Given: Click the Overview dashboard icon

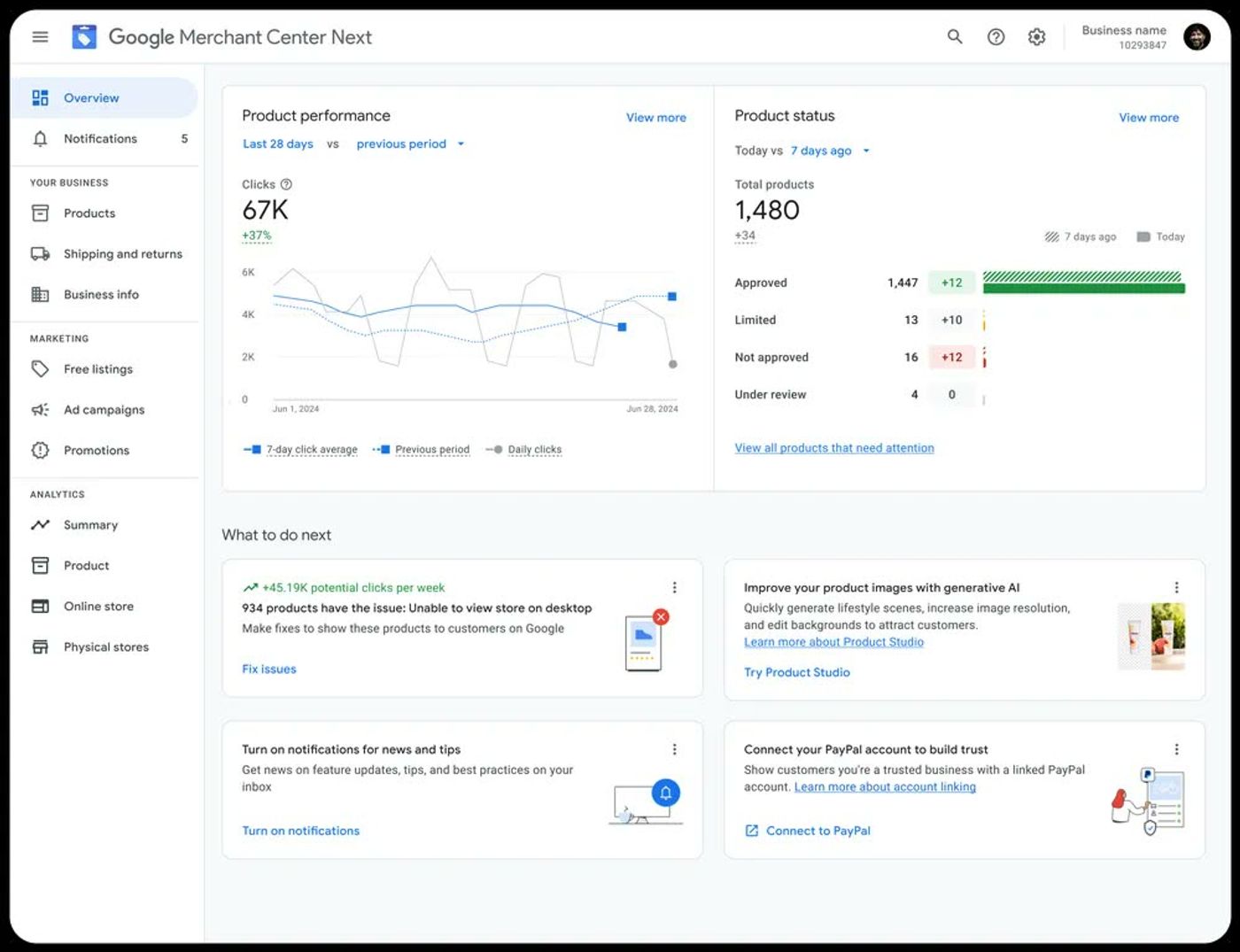Looking at the screenshot, I should (x=40, y=97).
